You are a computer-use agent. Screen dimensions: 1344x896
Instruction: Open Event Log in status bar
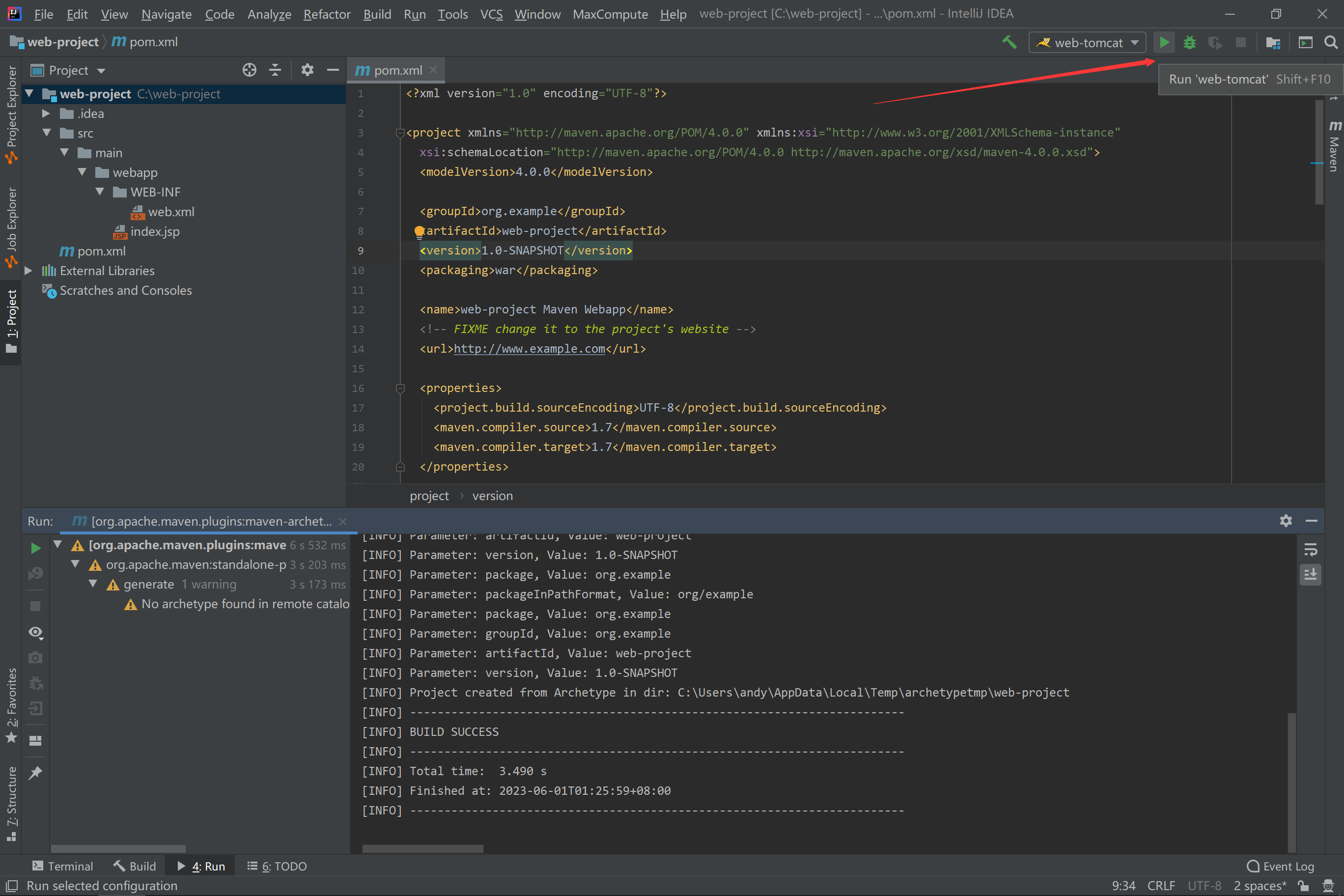pos(1281,867)
